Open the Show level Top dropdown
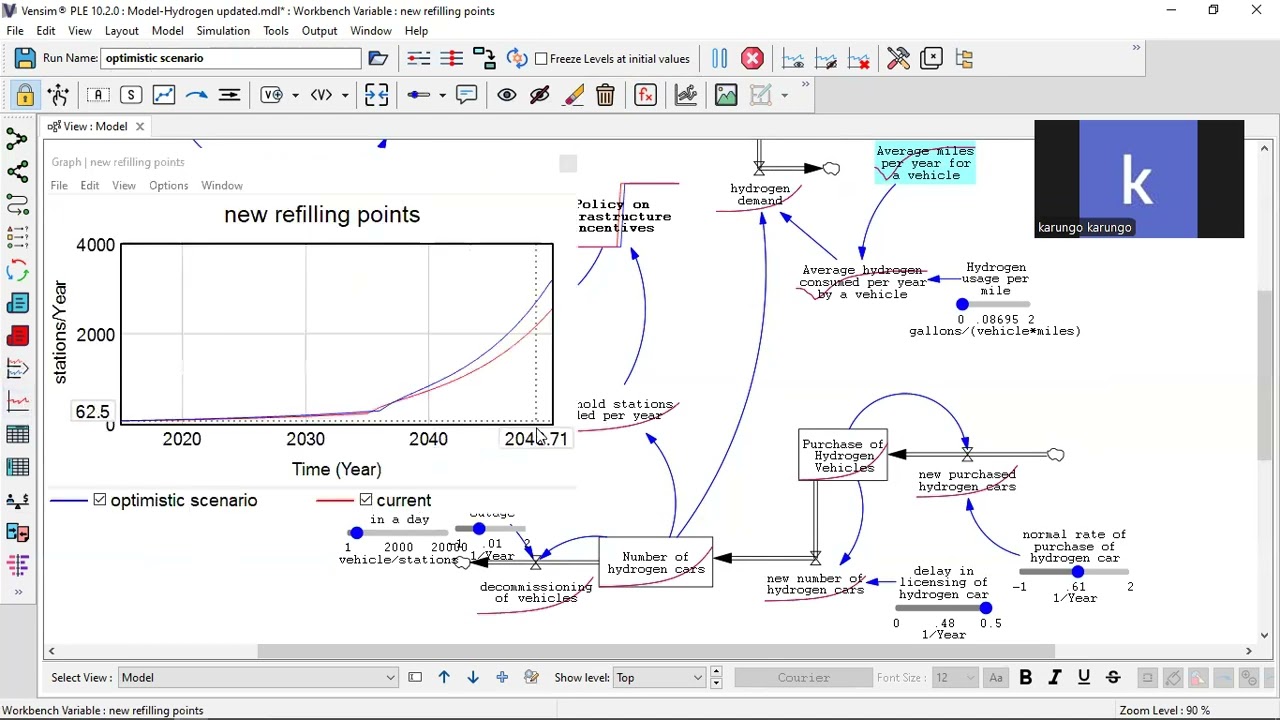This screenshot has height=720, width=1280. pyautogui.click(x=659, y=678)
